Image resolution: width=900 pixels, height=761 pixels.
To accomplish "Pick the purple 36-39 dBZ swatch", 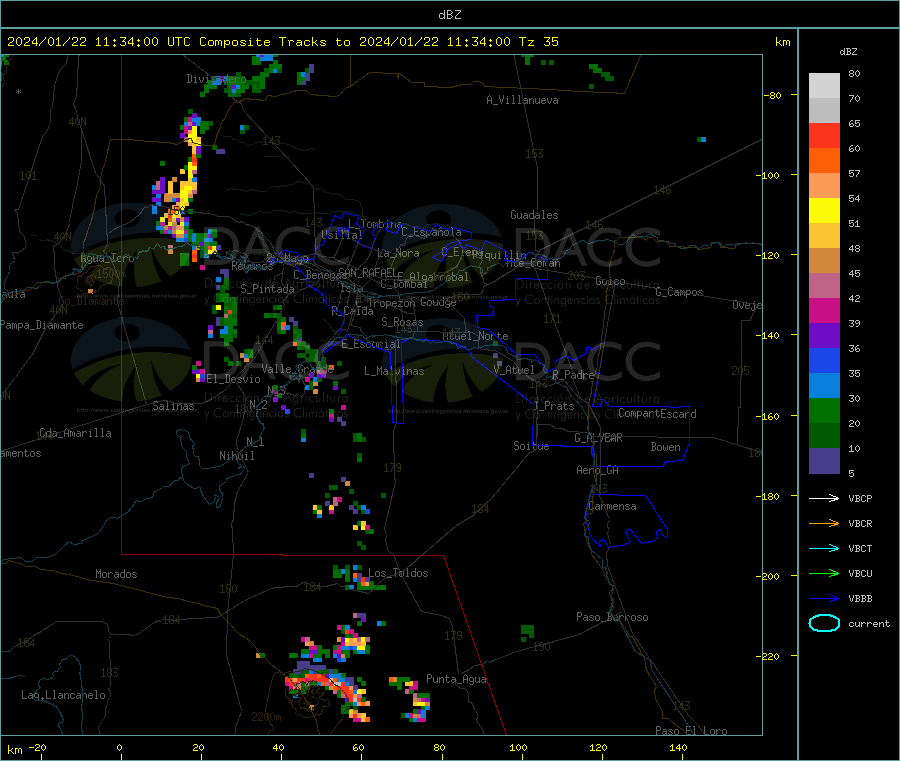I will coord(824,336).
